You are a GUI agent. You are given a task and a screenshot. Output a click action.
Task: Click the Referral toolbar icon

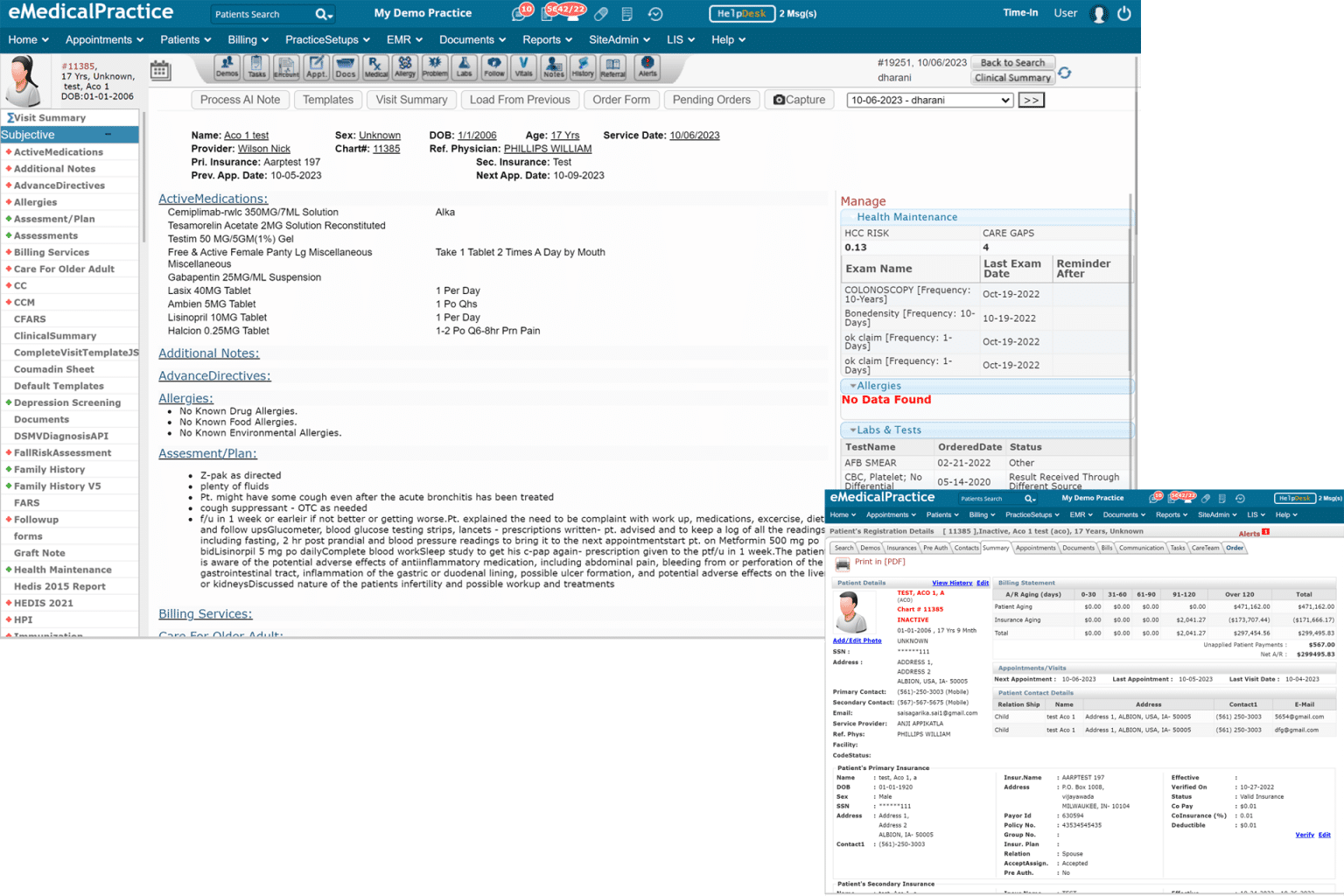click(612, 67)
